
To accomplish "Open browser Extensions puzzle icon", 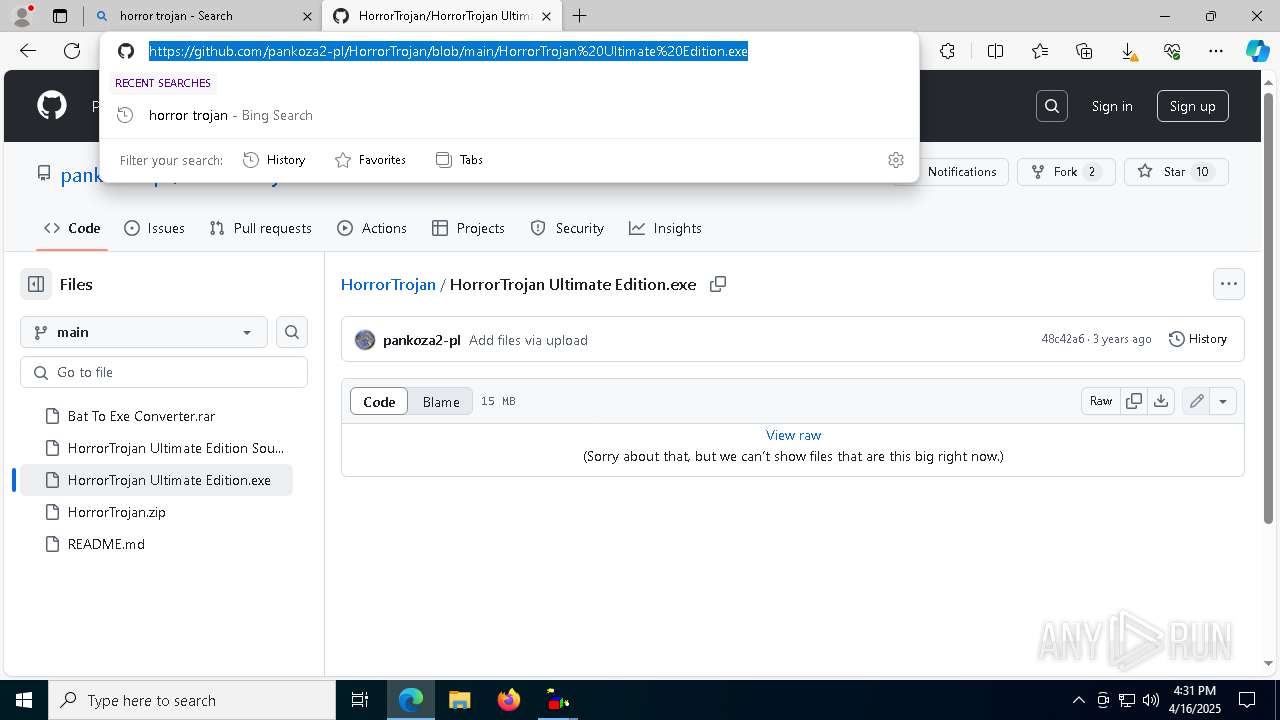I will (x=947, y=51).
